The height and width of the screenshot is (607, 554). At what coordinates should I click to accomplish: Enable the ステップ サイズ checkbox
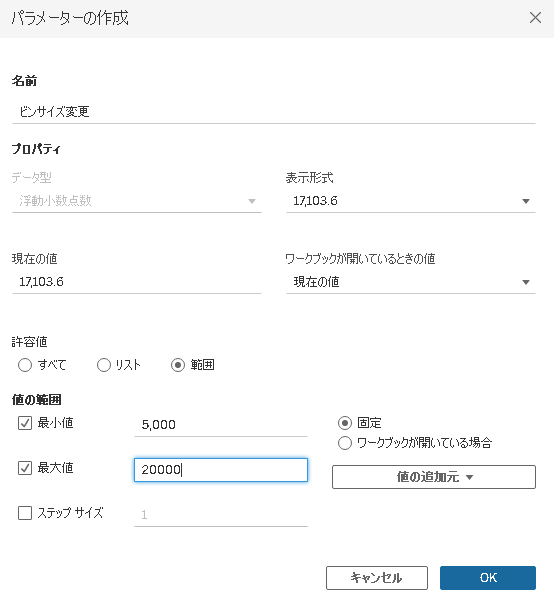click(x=25, y=513)
